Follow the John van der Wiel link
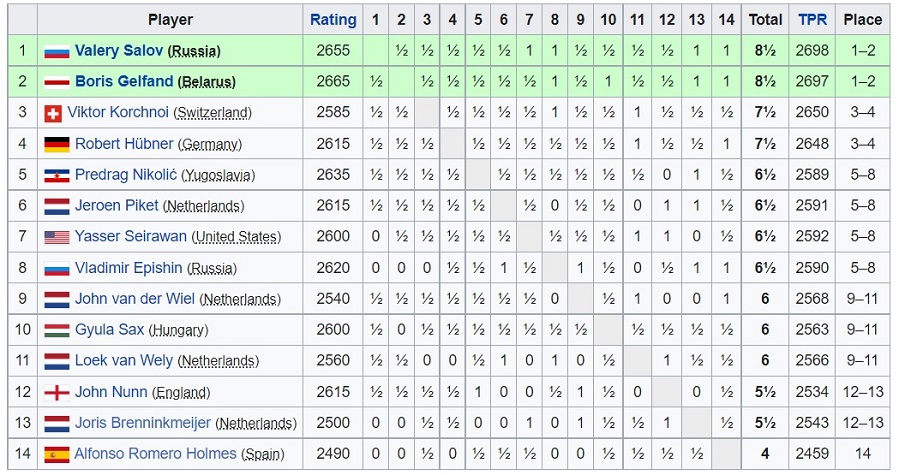 pyautogui.click(x=135, y=299)
